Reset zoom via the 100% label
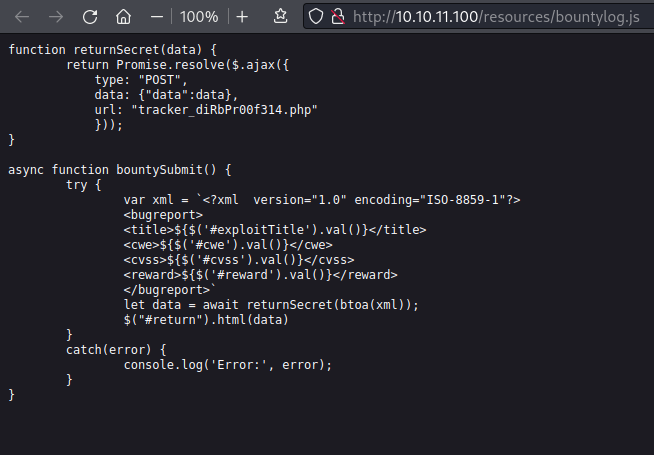Screen dimensions: 654x455 click(199, 17)
